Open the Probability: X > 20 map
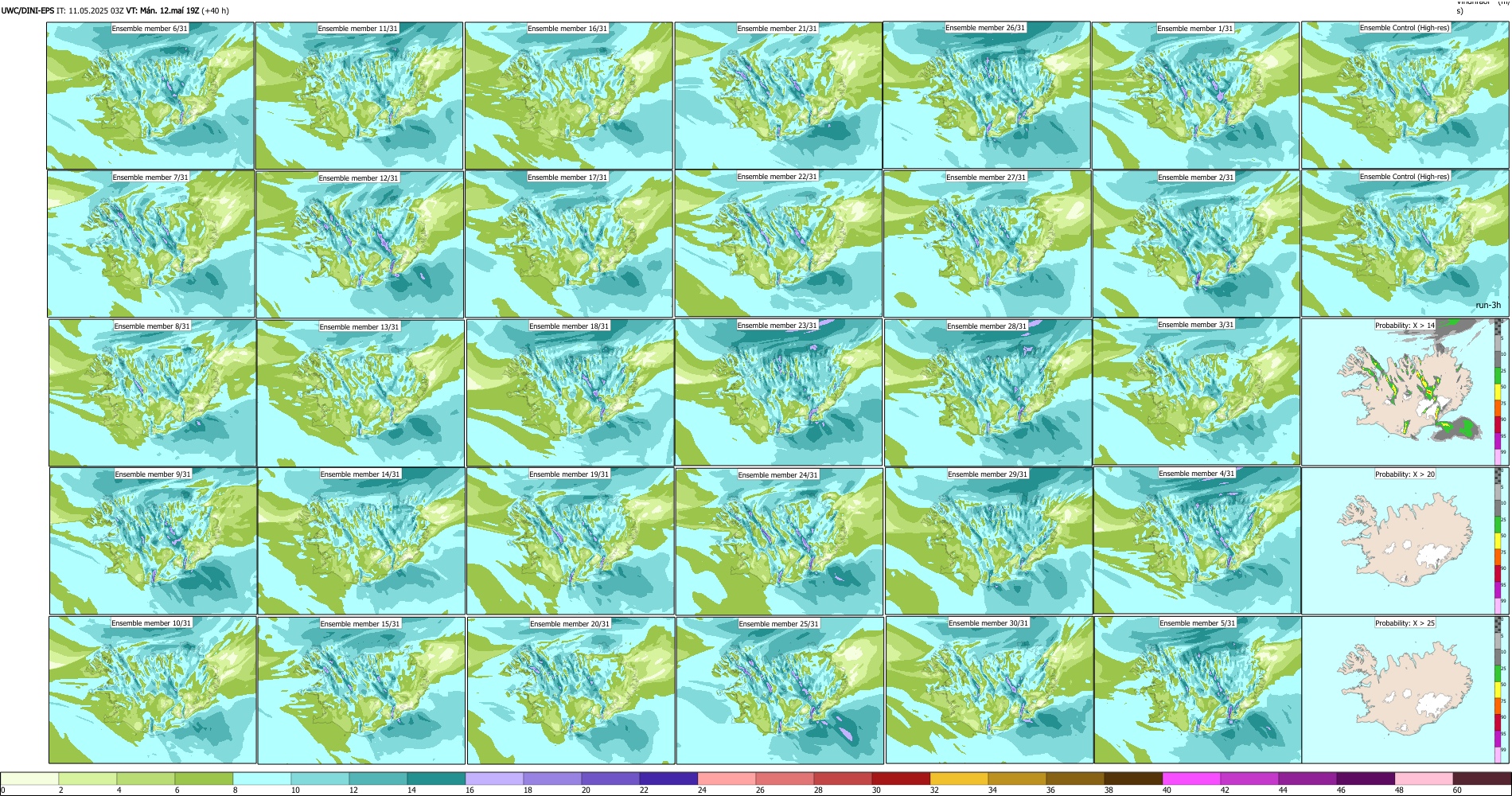This screenshot has width=1512, height=796. pos(1405,541)
